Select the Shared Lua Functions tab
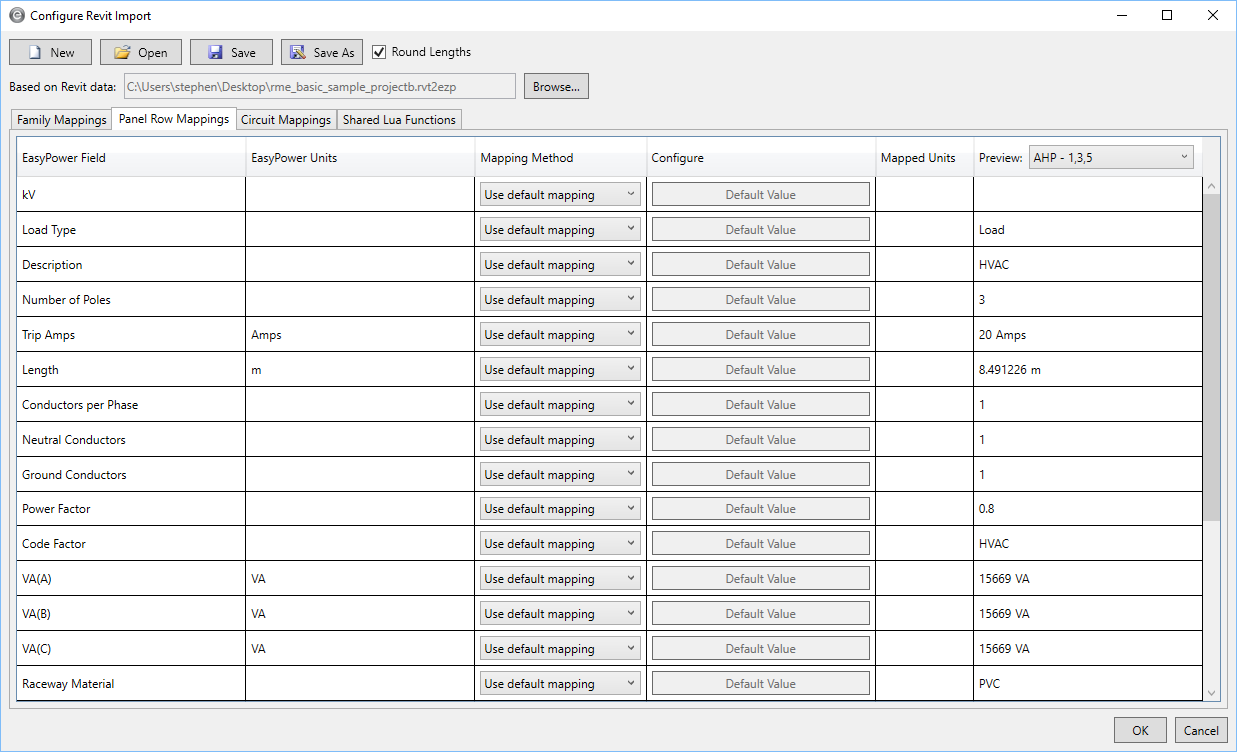1237x752 pixels. pyautogui.click(x=399, y=120)
